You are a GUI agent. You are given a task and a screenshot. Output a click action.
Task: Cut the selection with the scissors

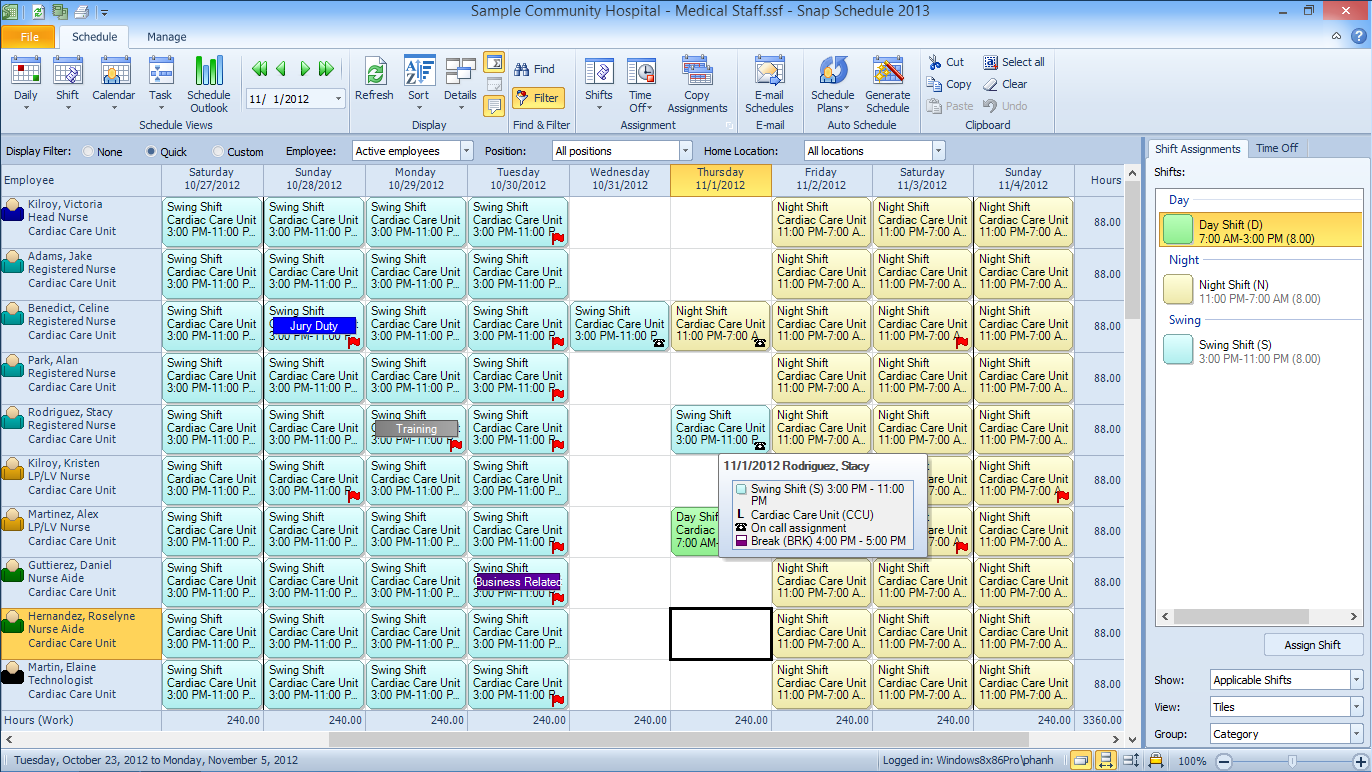click(x=946, y=62)
